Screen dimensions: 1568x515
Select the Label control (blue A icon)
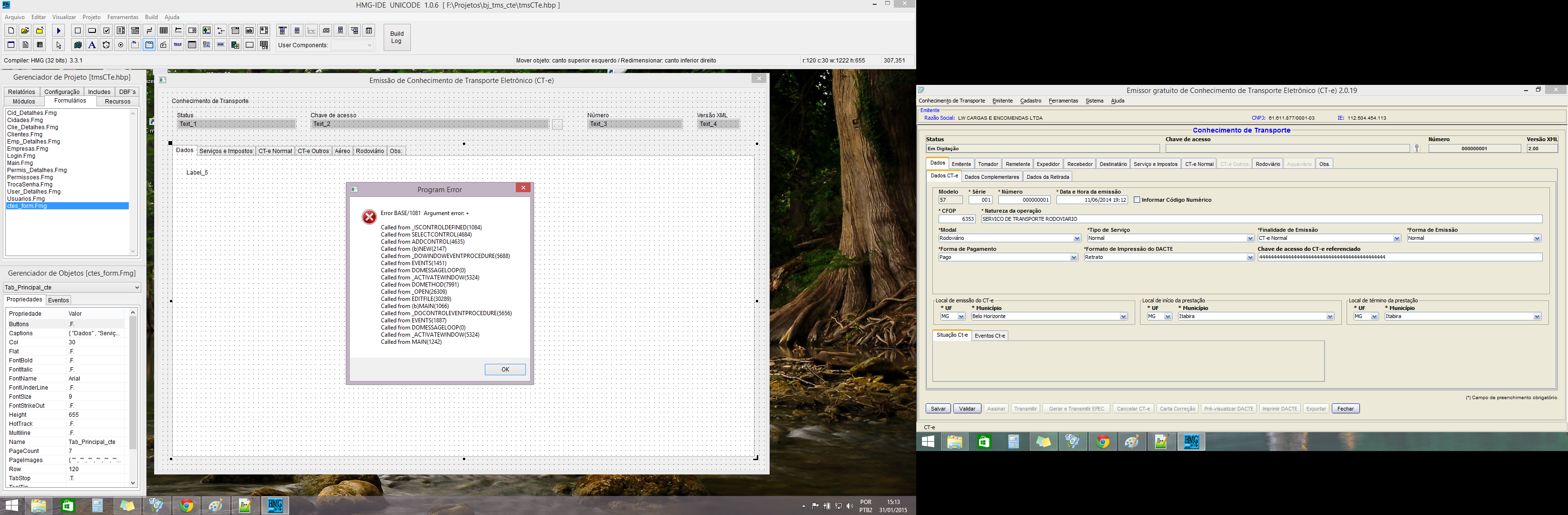click(x=92, y=45)
